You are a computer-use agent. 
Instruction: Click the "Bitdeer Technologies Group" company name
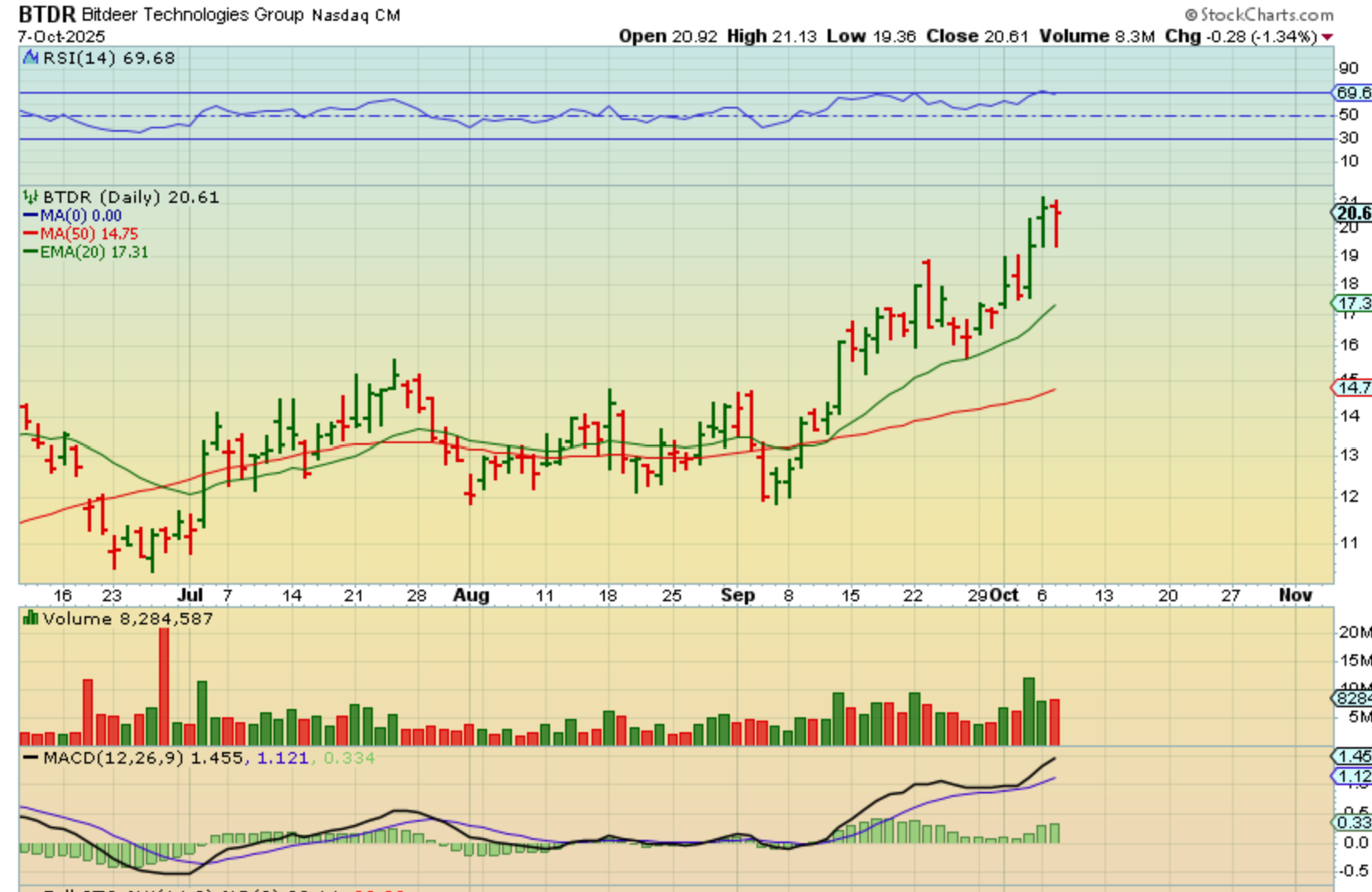point(192,15)
